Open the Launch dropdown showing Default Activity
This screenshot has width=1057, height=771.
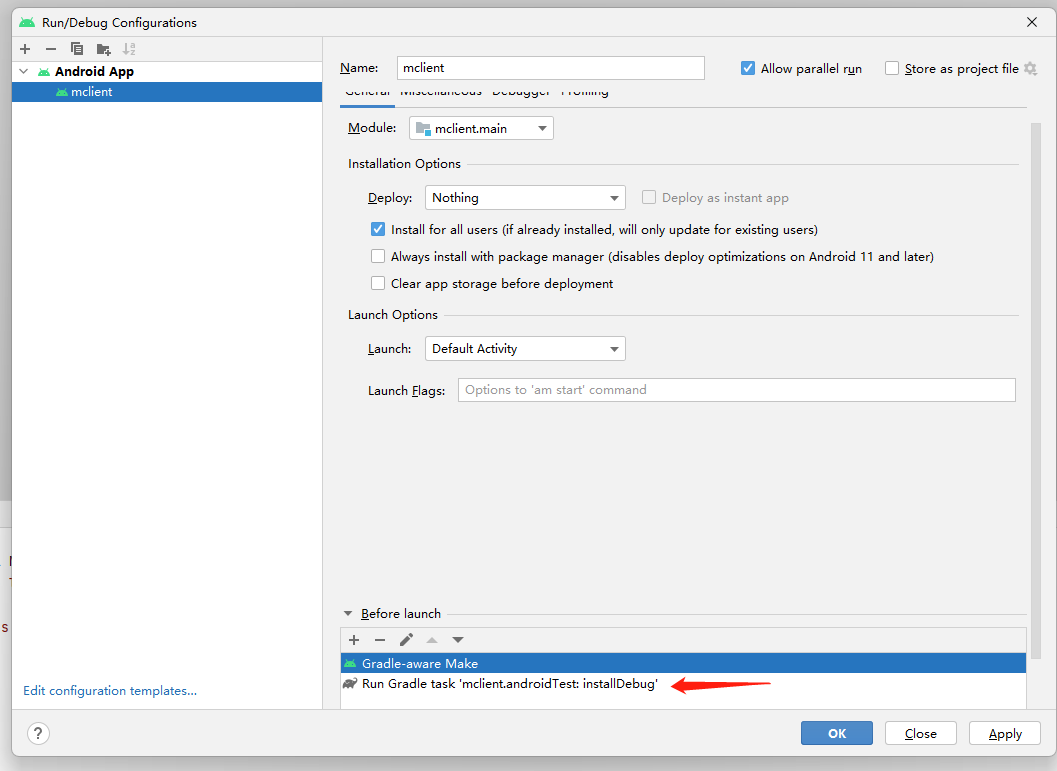click(x=525, y=348)
